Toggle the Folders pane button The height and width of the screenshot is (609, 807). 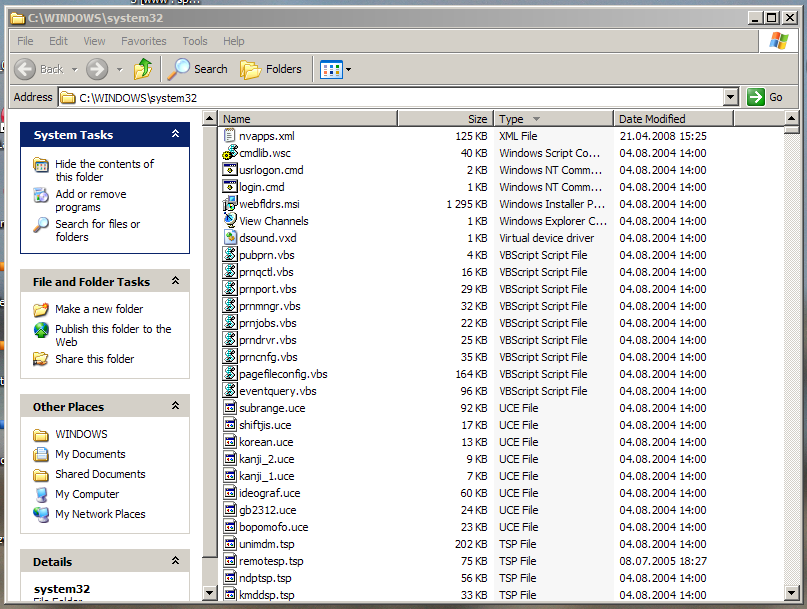point(271,69)
